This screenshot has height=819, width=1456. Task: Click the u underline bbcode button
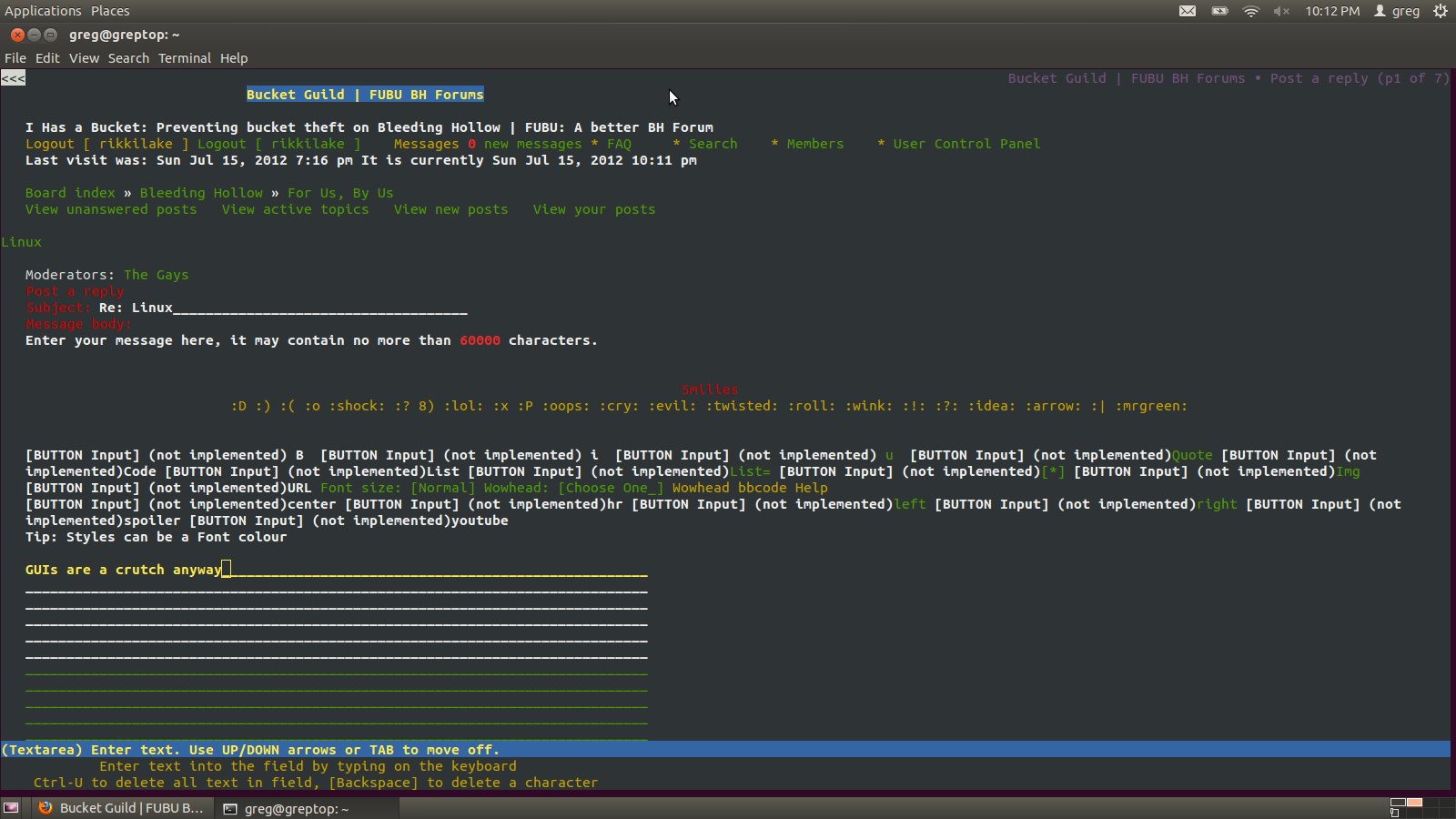pyautogui.click(x=889, y=455)
